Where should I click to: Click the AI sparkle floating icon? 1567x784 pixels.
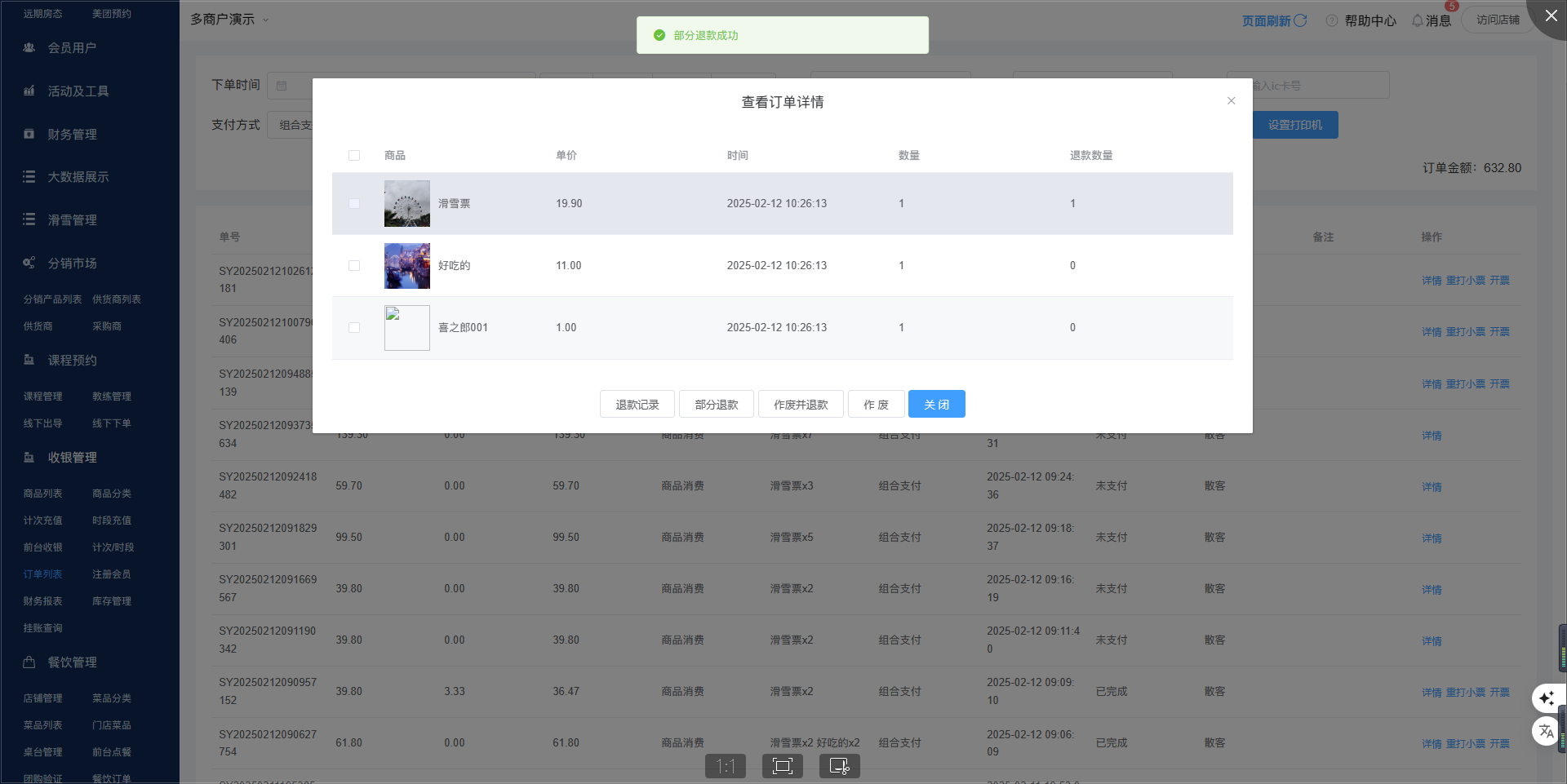pos(1547,698)
